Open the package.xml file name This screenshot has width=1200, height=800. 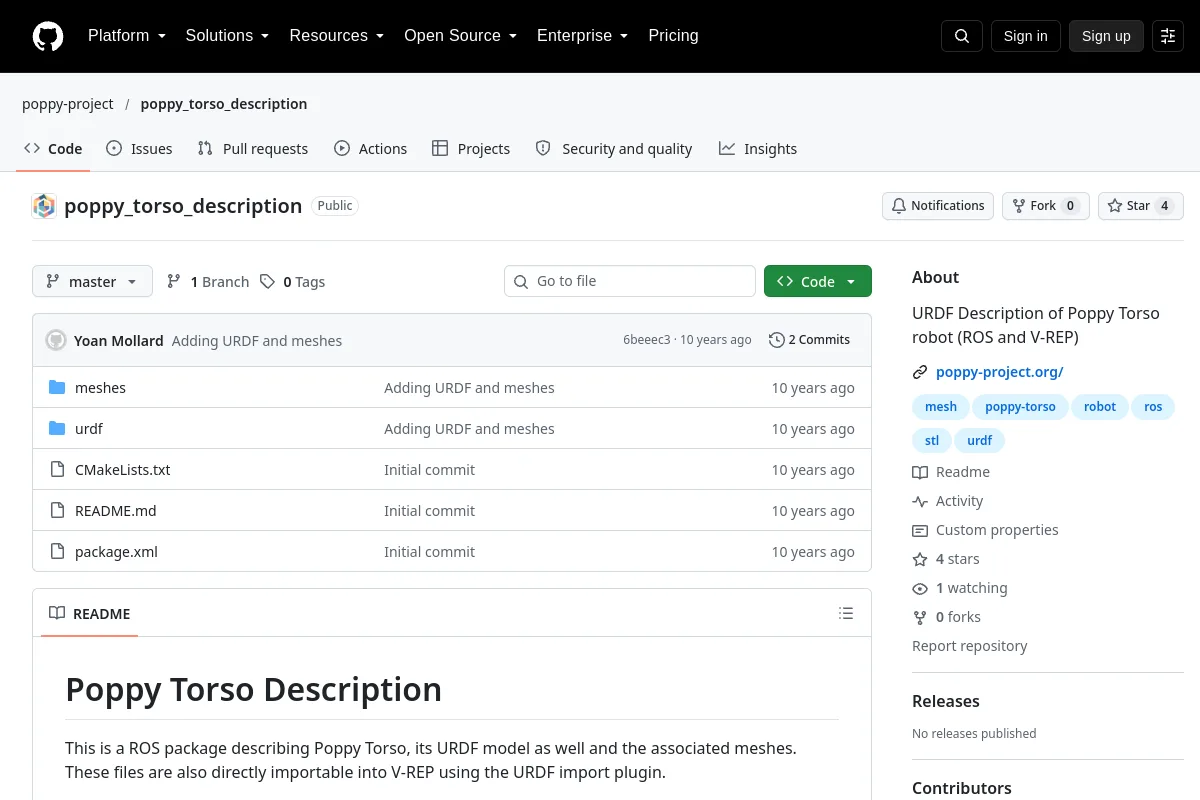coord(116,552)
